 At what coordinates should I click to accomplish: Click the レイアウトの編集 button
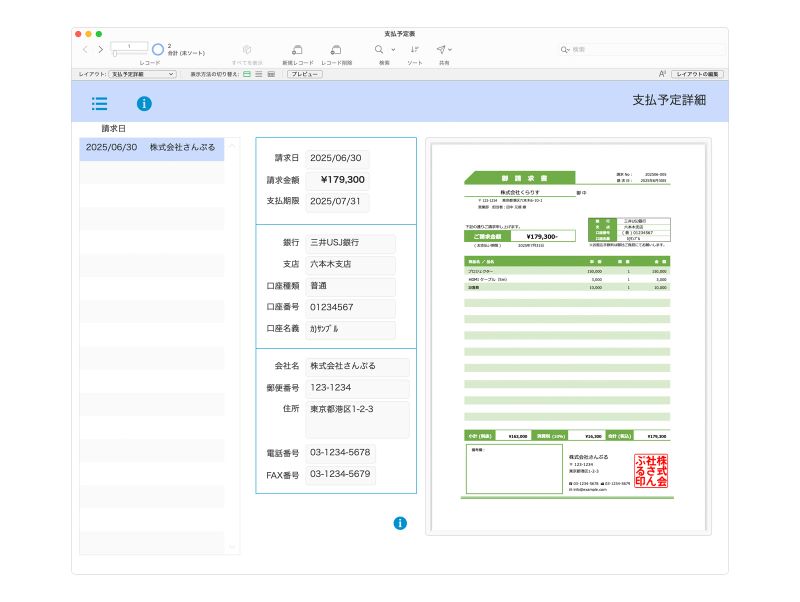pos(697,74)
